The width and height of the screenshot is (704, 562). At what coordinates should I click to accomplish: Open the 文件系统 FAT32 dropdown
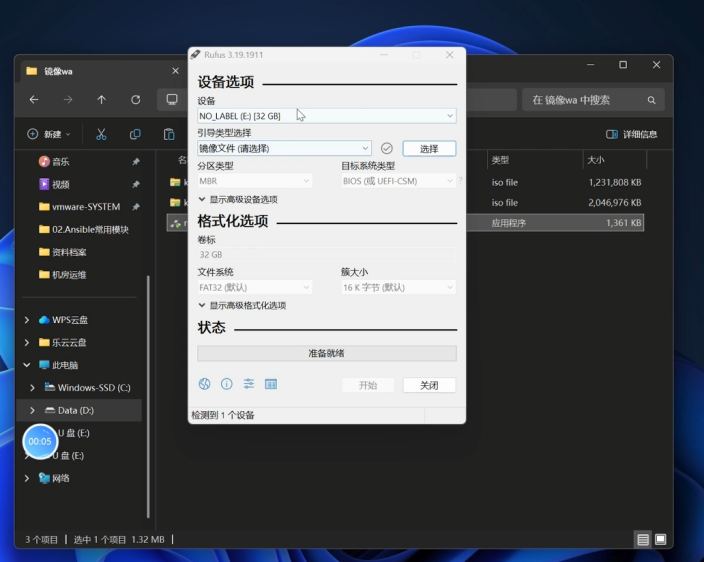tap(255, 287)
